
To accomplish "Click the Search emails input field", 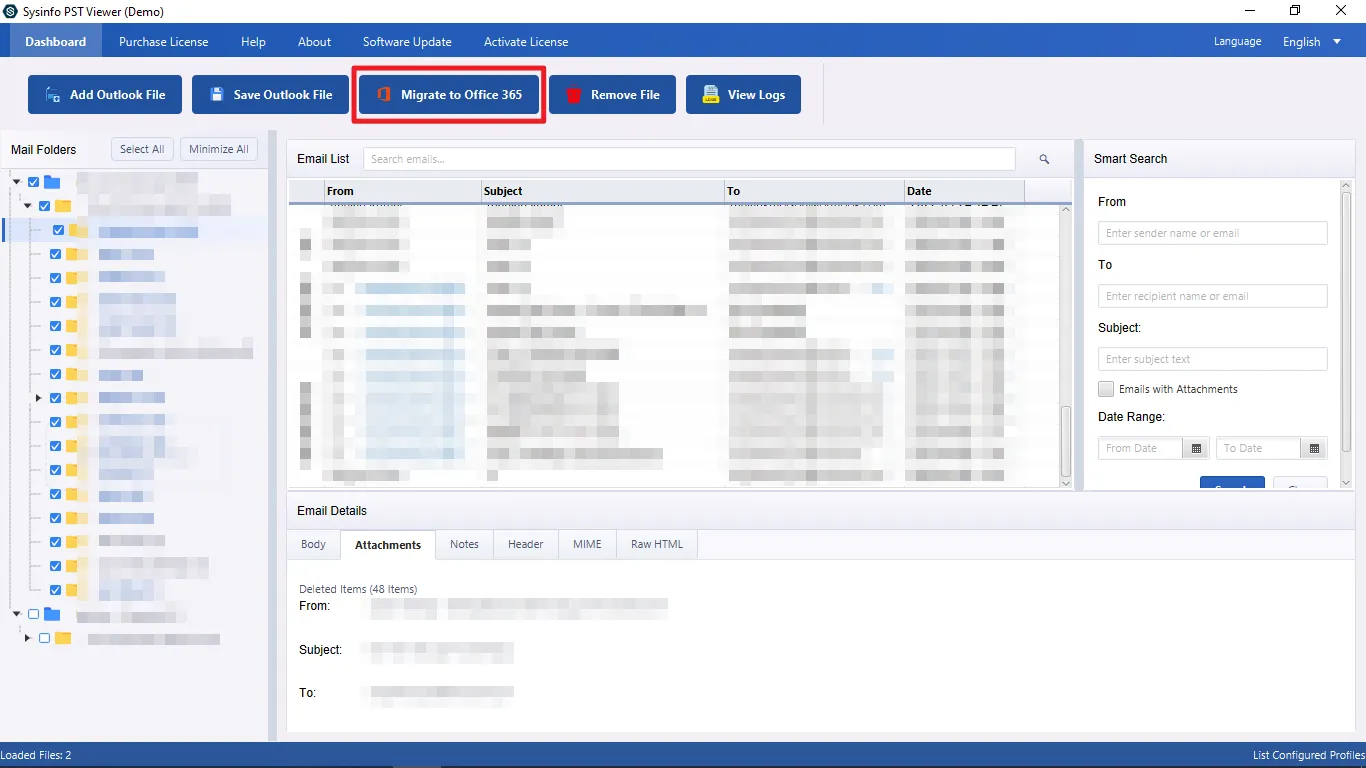I will [x=689, y=159].
